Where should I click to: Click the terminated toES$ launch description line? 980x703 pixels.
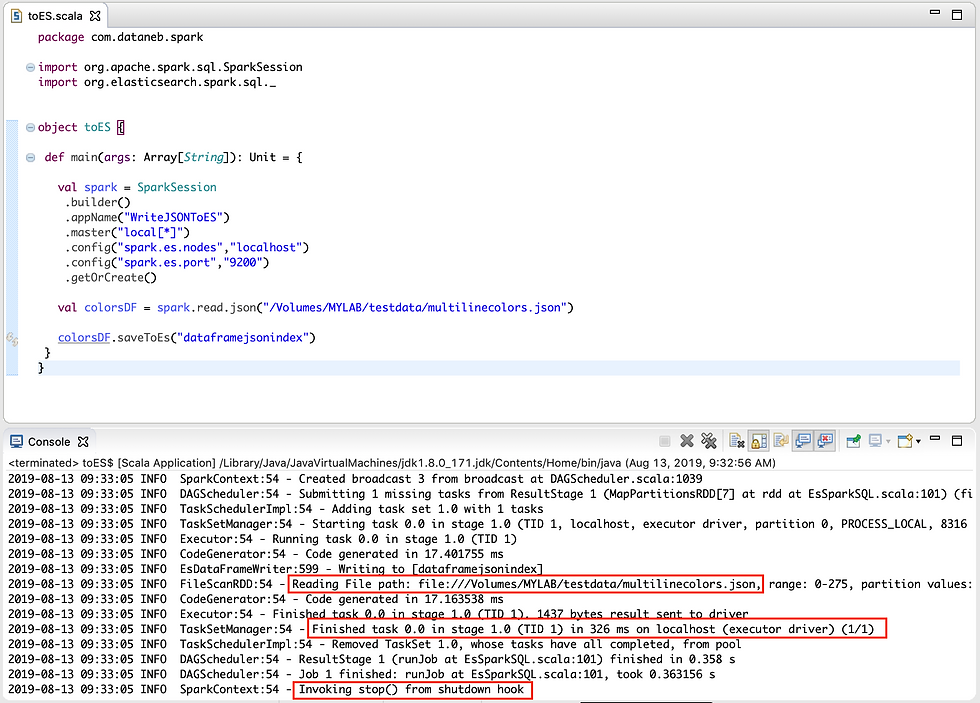pos(392,463)
